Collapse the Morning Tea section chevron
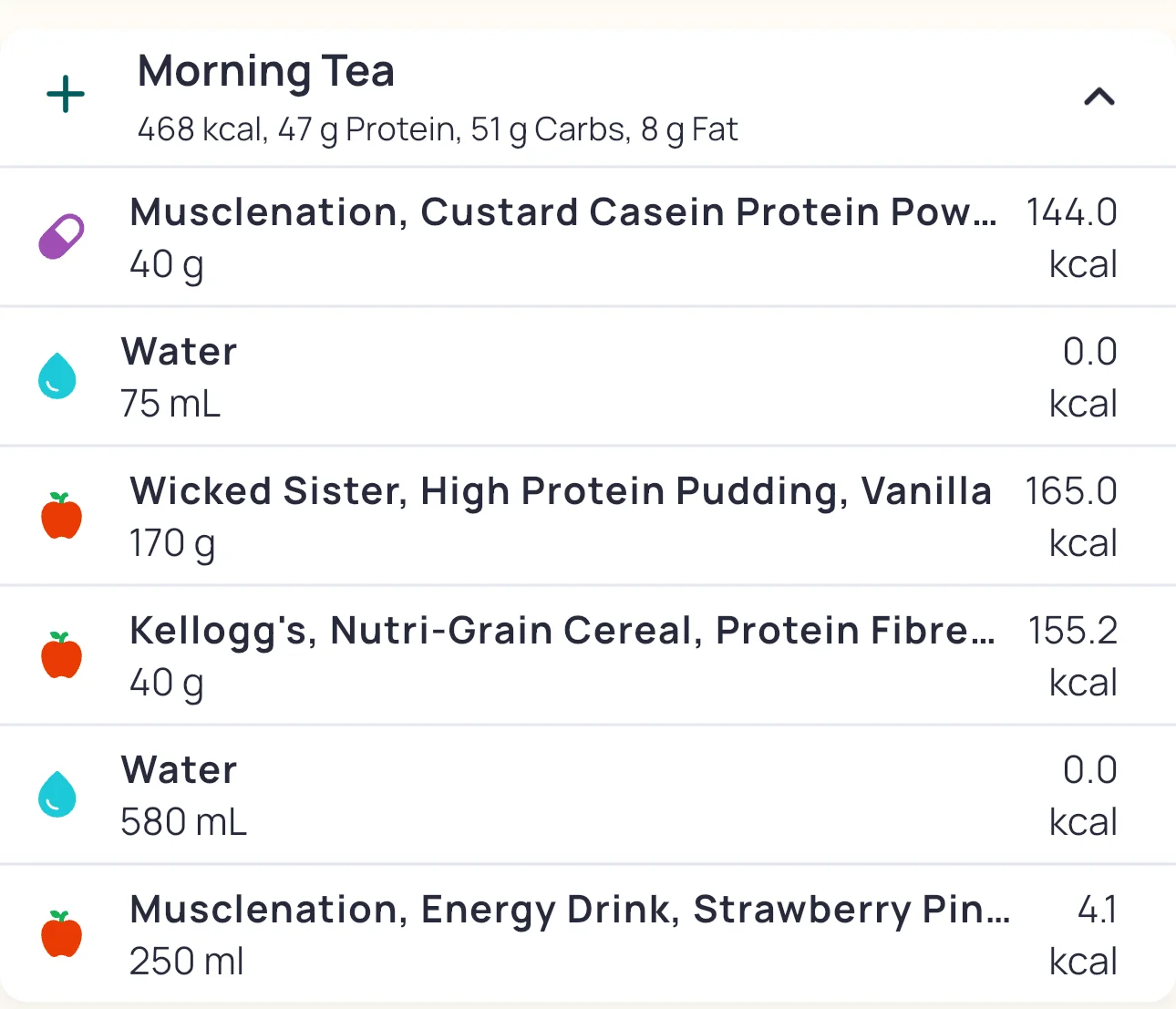Viewport: 1176px width, 1009px height. tap(1099, 97)
